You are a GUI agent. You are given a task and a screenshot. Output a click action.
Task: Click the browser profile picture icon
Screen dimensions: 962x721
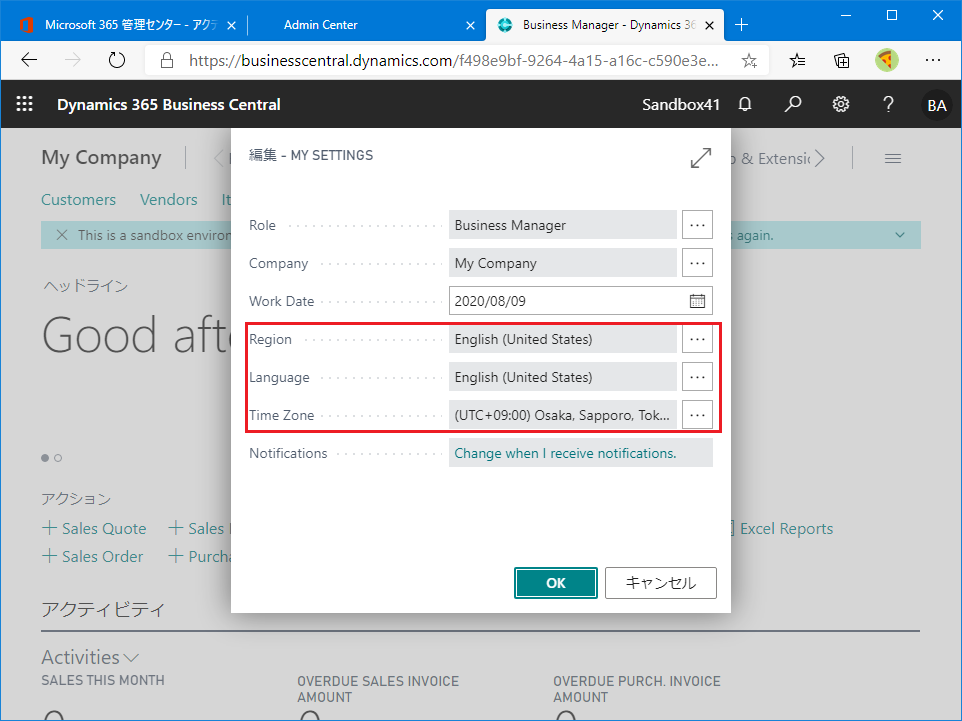coord(887,60)
